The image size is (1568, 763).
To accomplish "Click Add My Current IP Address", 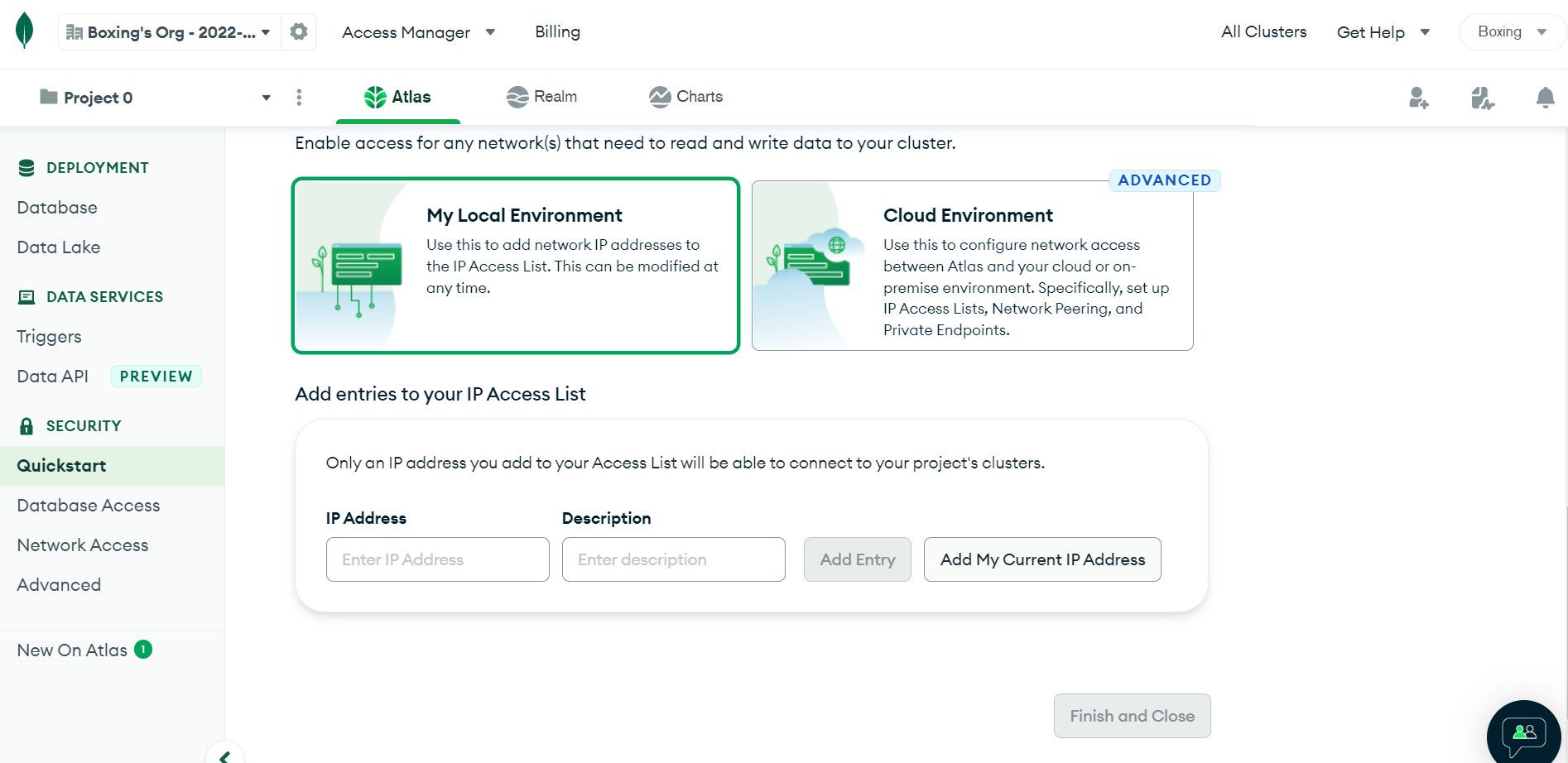I will point(1041,559).
